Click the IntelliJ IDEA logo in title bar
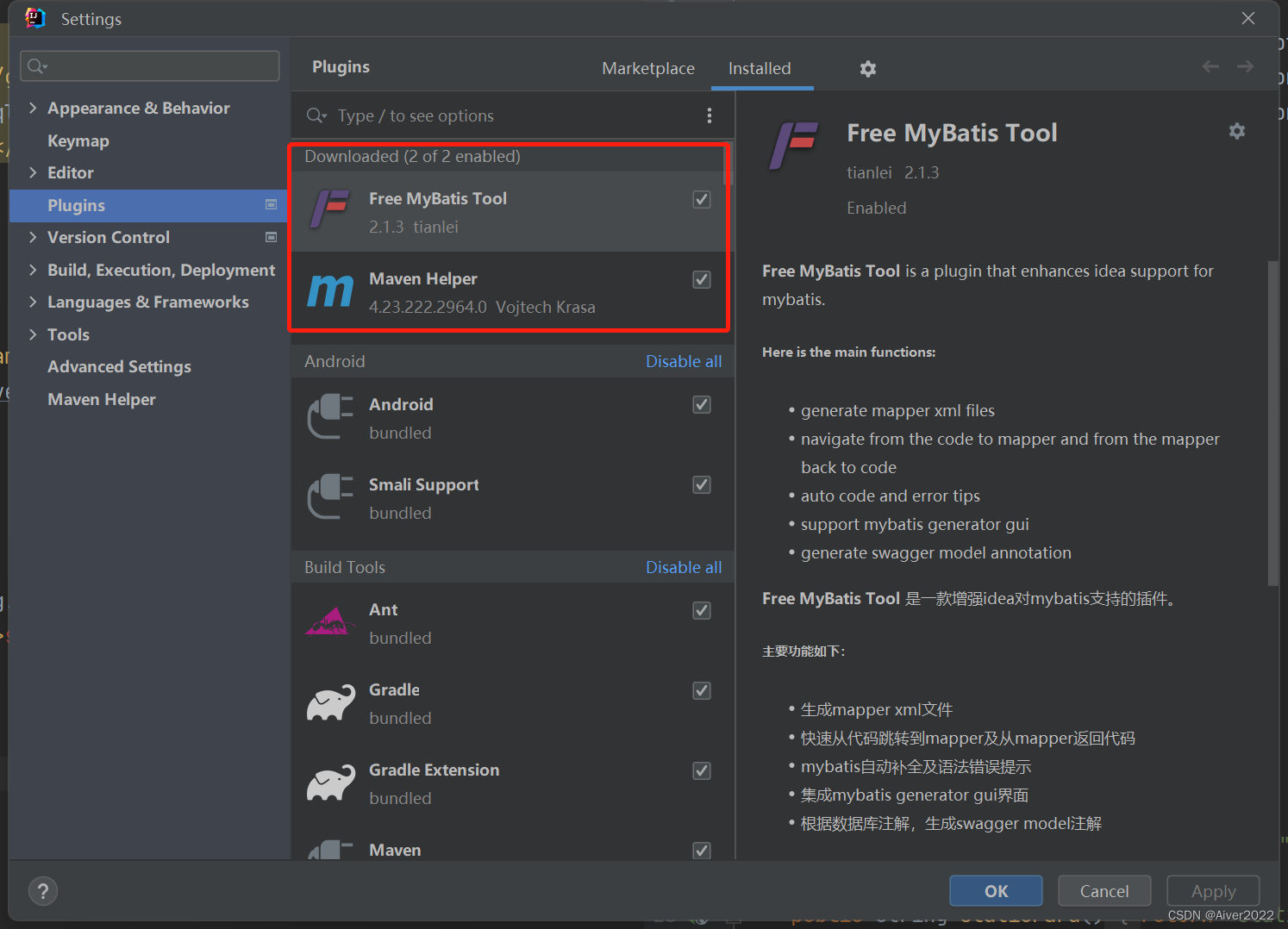 (34, 18)
